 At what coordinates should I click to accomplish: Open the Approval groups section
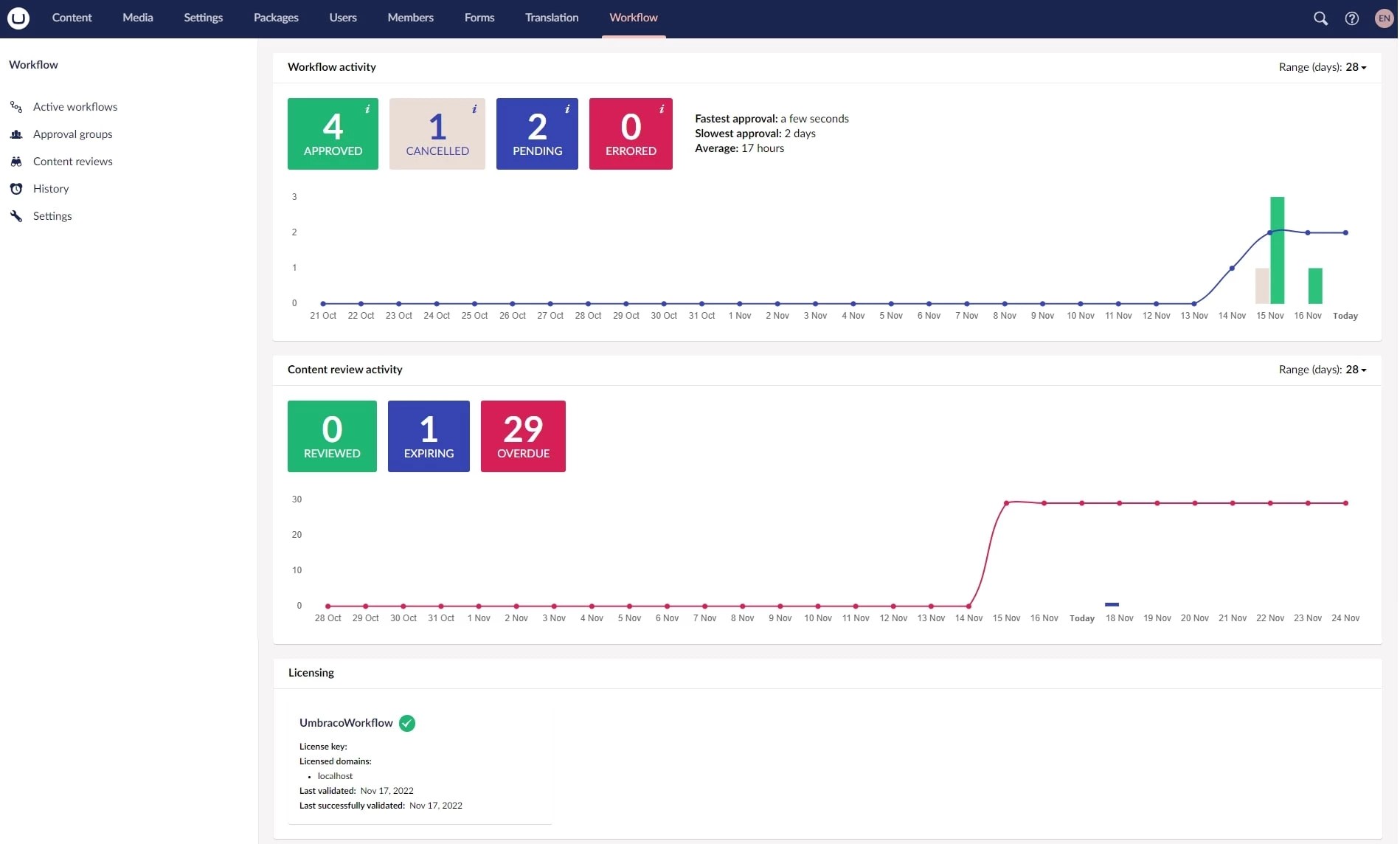click(x=72, y=134)
